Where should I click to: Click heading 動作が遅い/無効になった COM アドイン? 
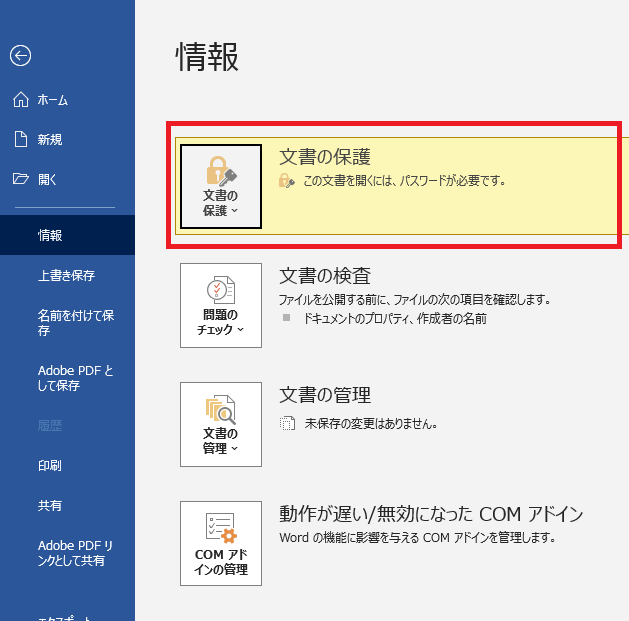click(431, 514)
